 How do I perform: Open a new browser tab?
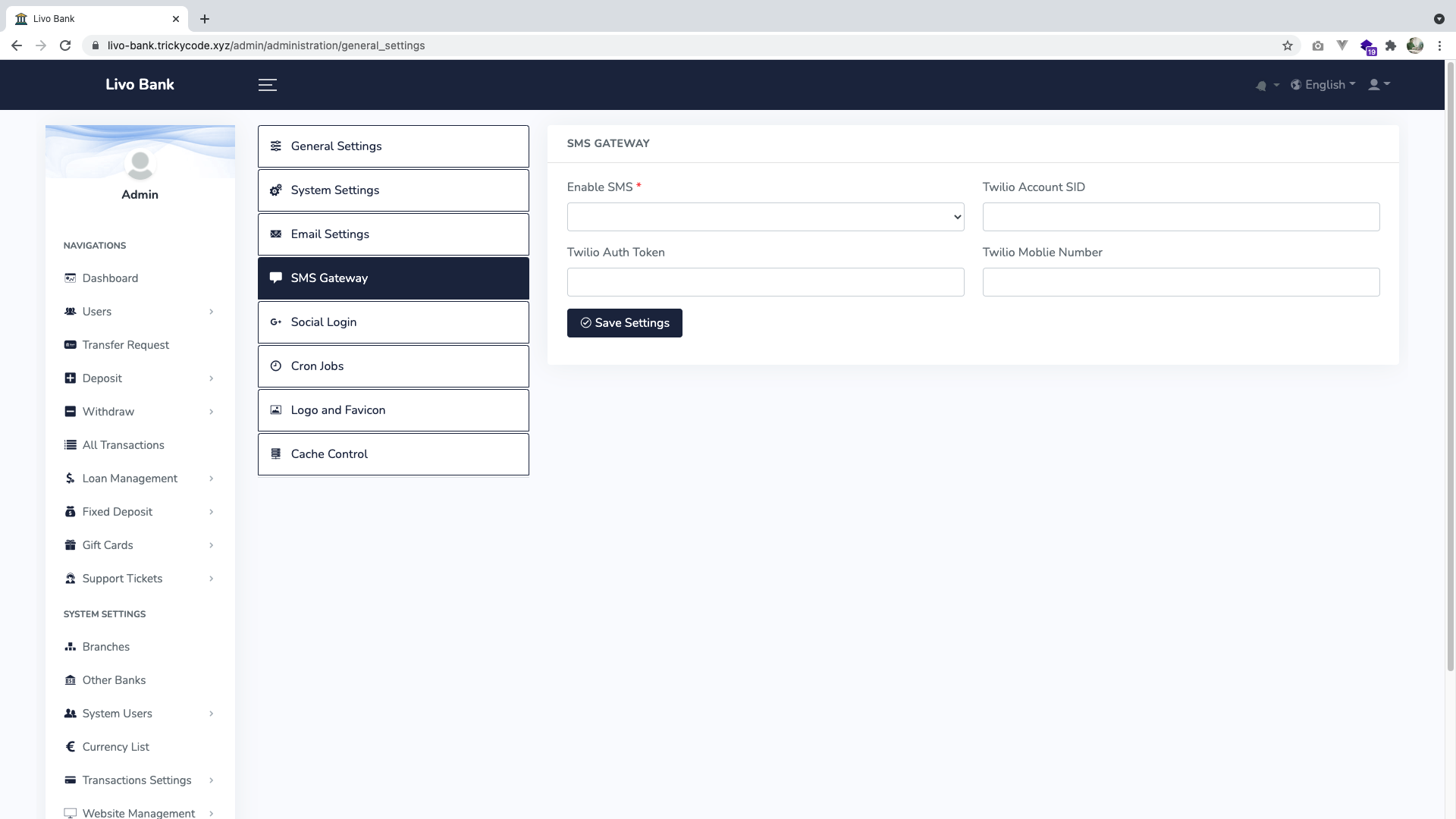(x=205, y=19)
